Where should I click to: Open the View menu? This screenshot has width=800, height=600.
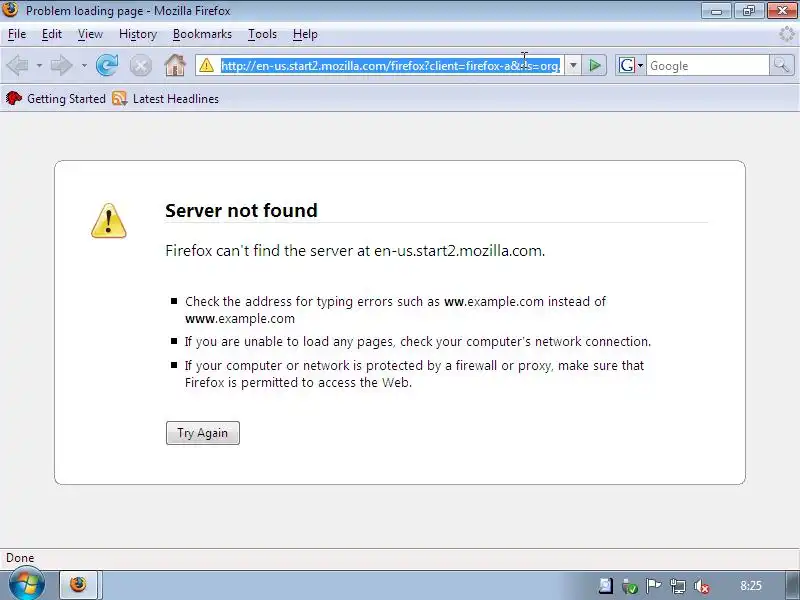point(90,34)
